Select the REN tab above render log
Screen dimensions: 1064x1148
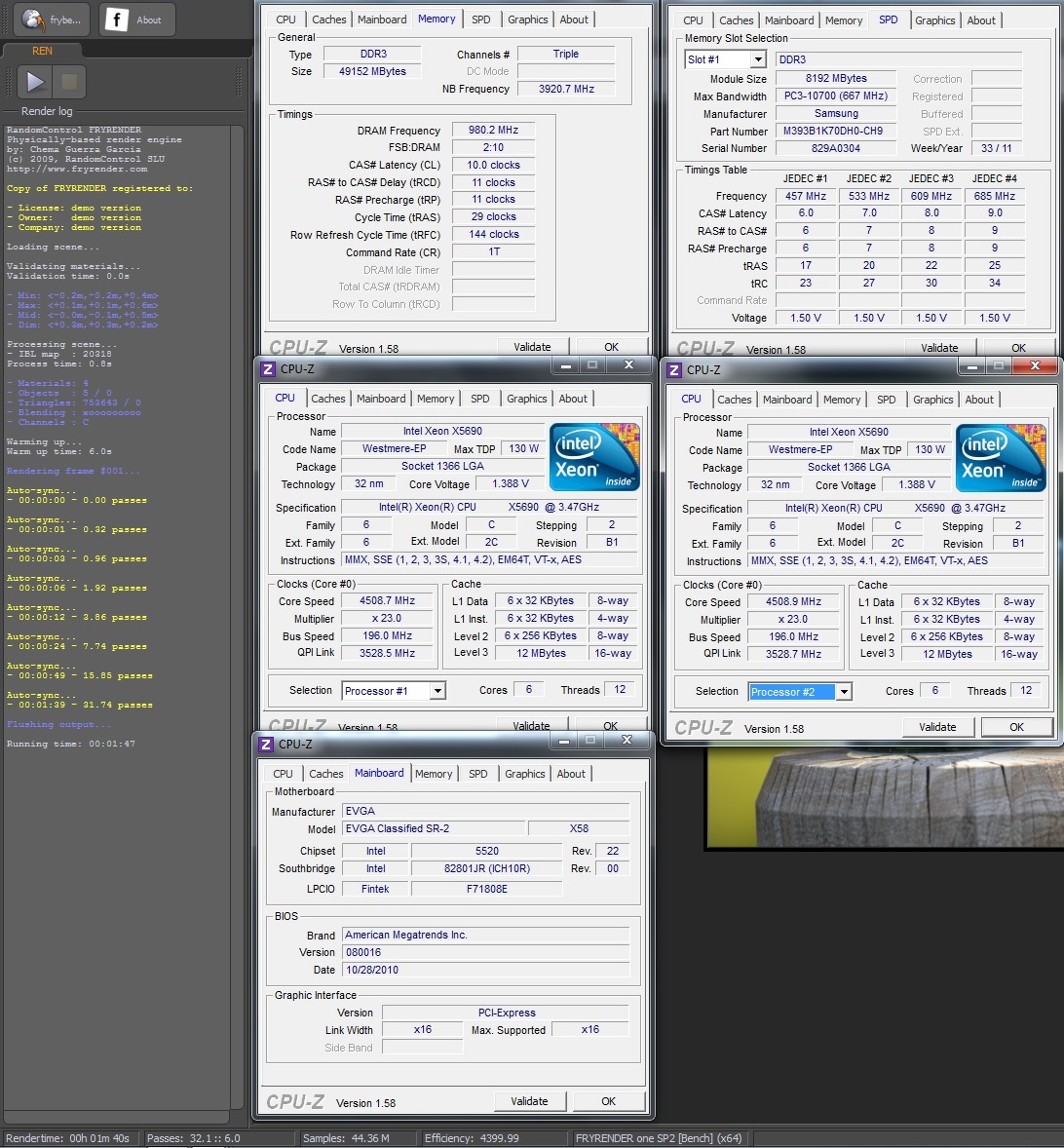coord(42,51)
